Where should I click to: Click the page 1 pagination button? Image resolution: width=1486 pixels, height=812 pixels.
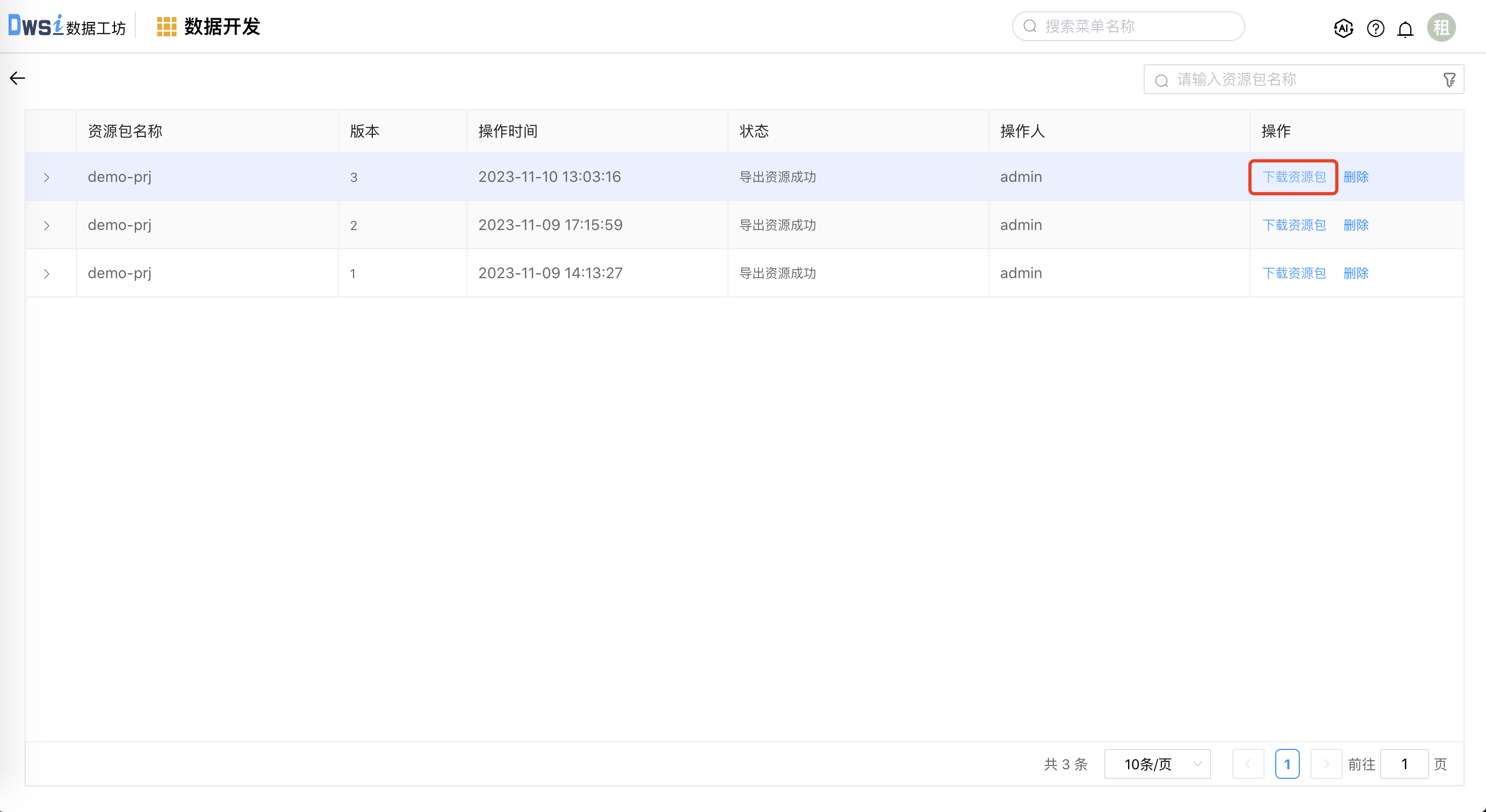click(1287, 763)
